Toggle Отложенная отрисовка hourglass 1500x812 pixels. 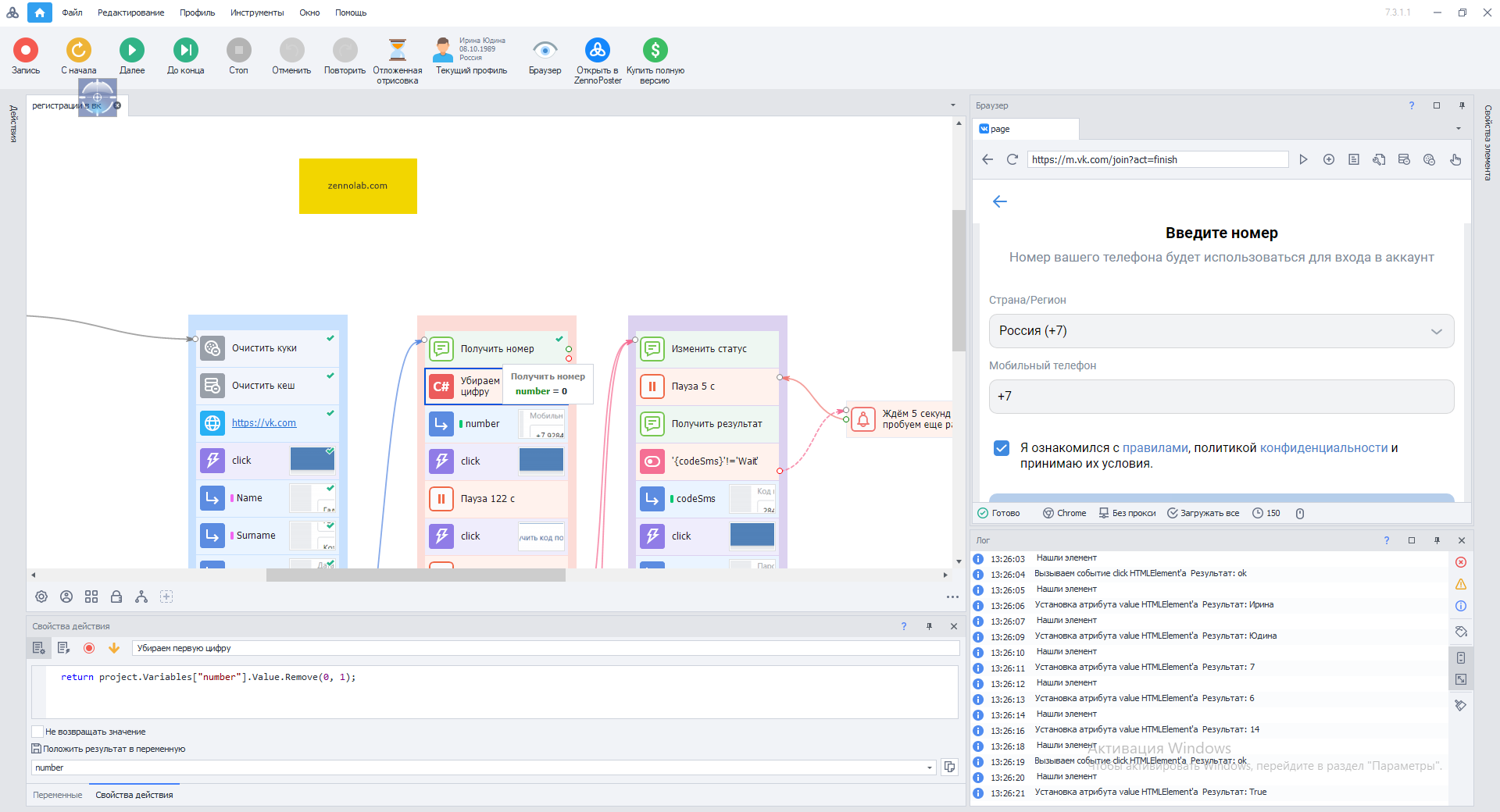click(398, 51)
